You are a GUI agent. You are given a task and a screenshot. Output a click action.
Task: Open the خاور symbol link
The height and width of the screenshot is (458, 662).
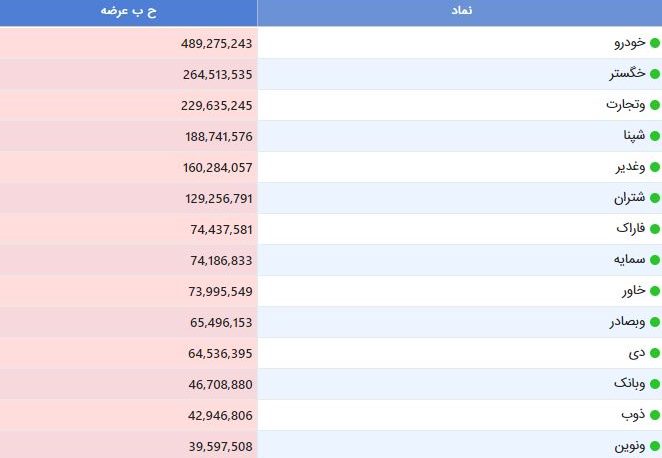pos(633,290)
